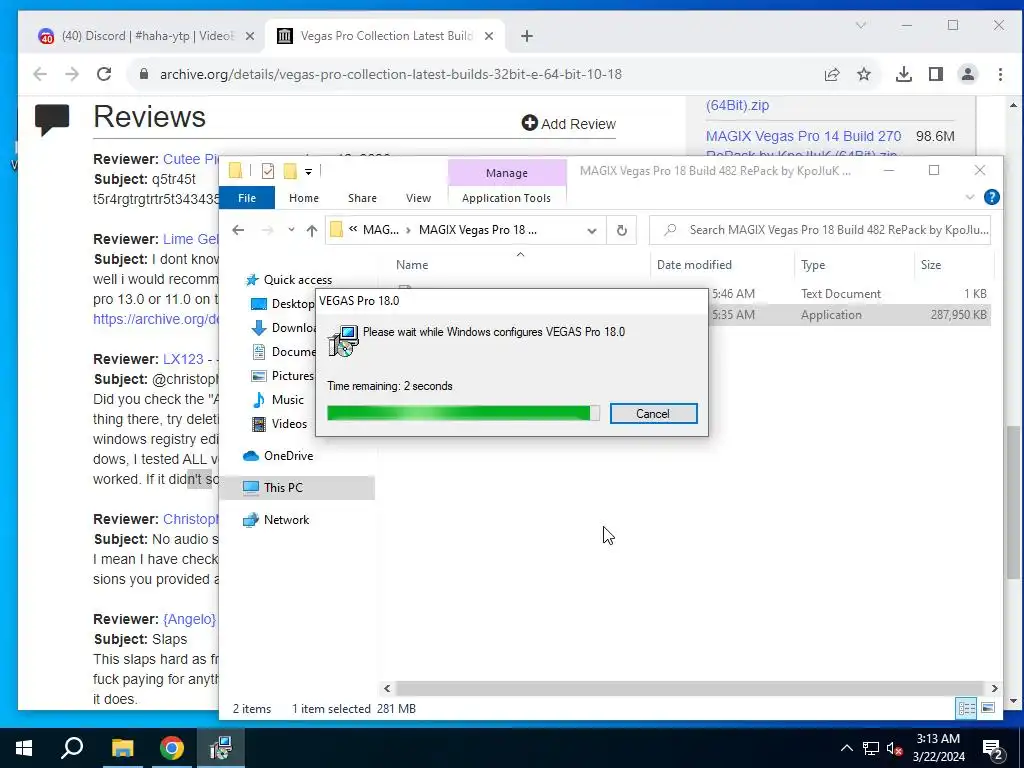This screenshot has width=1024, height=768.
Task: Close the Discord browser tab
Action: (249, 36)
